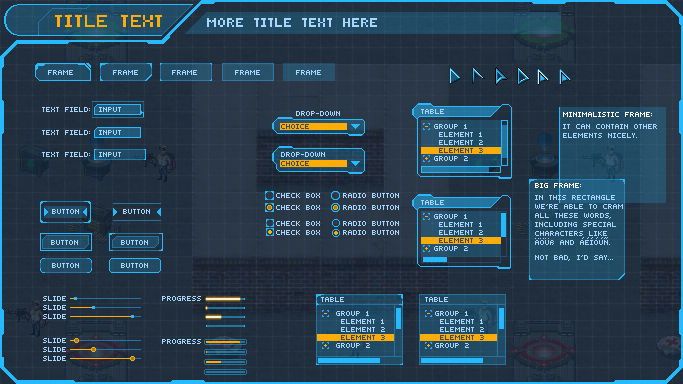Click round orange slider handle at one third
This screenshot has height=384, width=683.
(x=93, y=350)
